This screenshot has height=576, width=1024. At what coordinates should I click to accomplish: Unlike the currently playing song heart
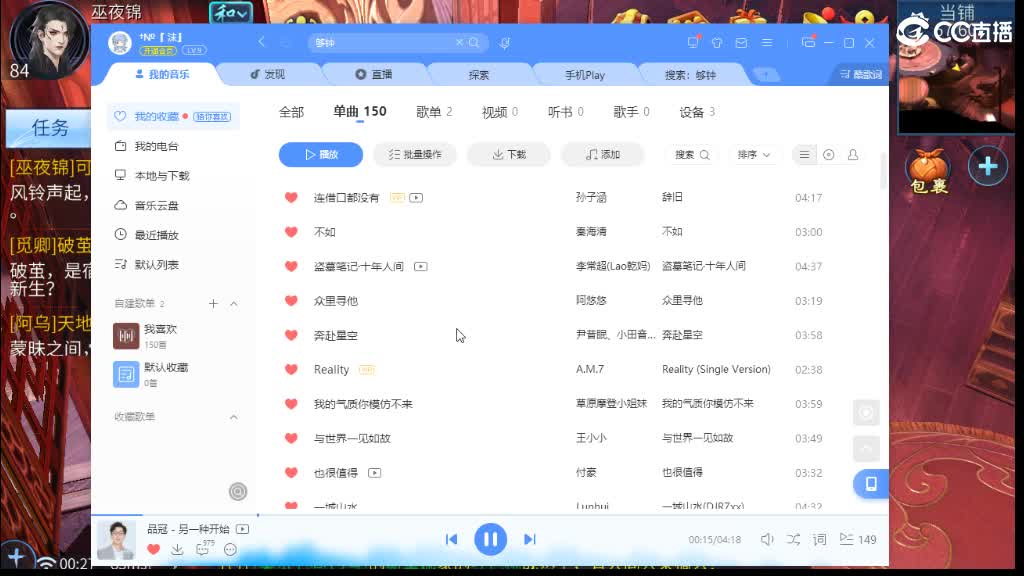pos(153,550)
